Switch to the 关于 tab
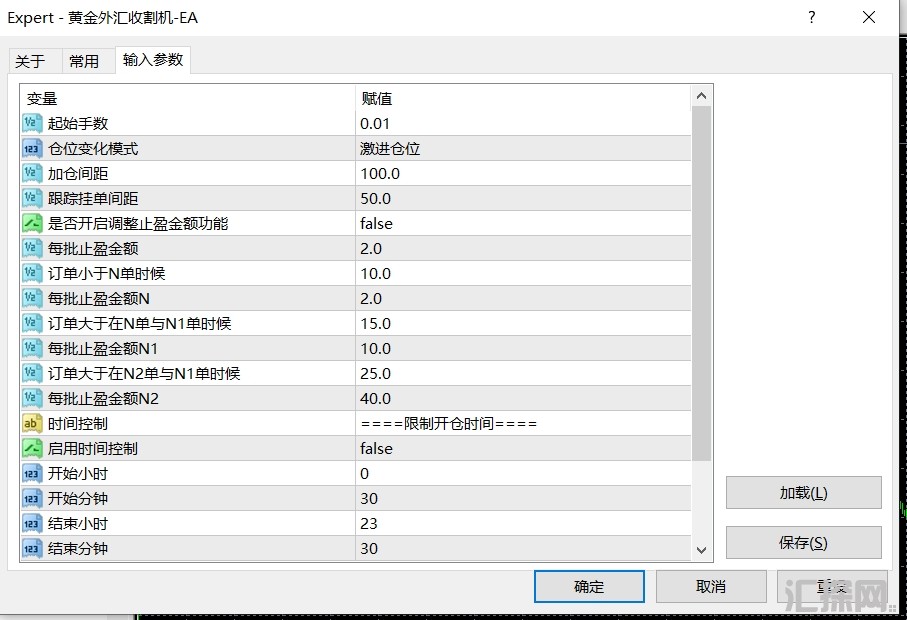This screenshot has height=620, width=907. (x=30, y=61)
